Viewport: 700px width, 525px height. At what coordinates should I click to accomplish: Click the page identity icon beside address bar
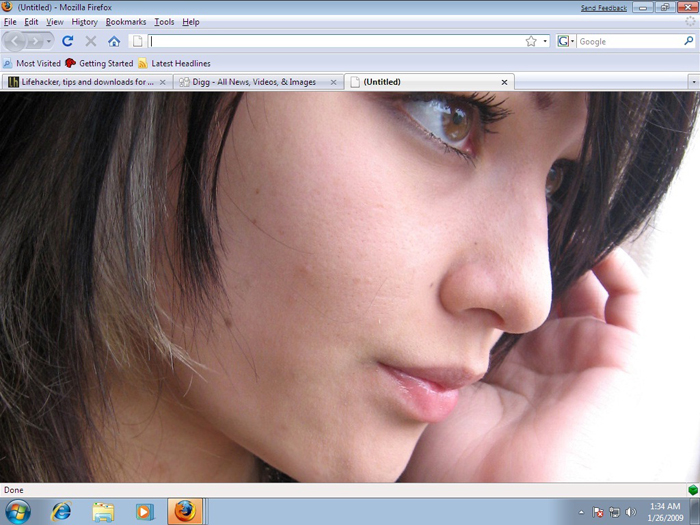(138, 42)
